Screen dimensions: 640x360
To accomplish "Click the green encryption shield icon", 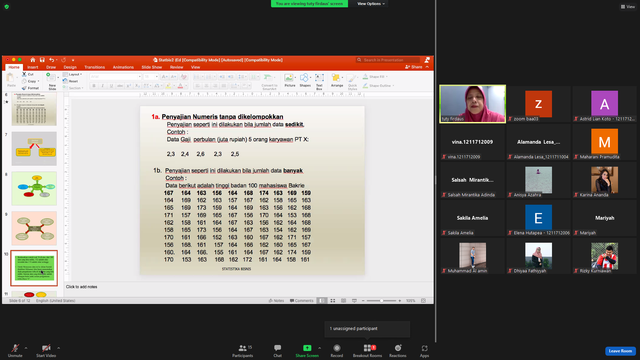I will [x=7, y=7].
